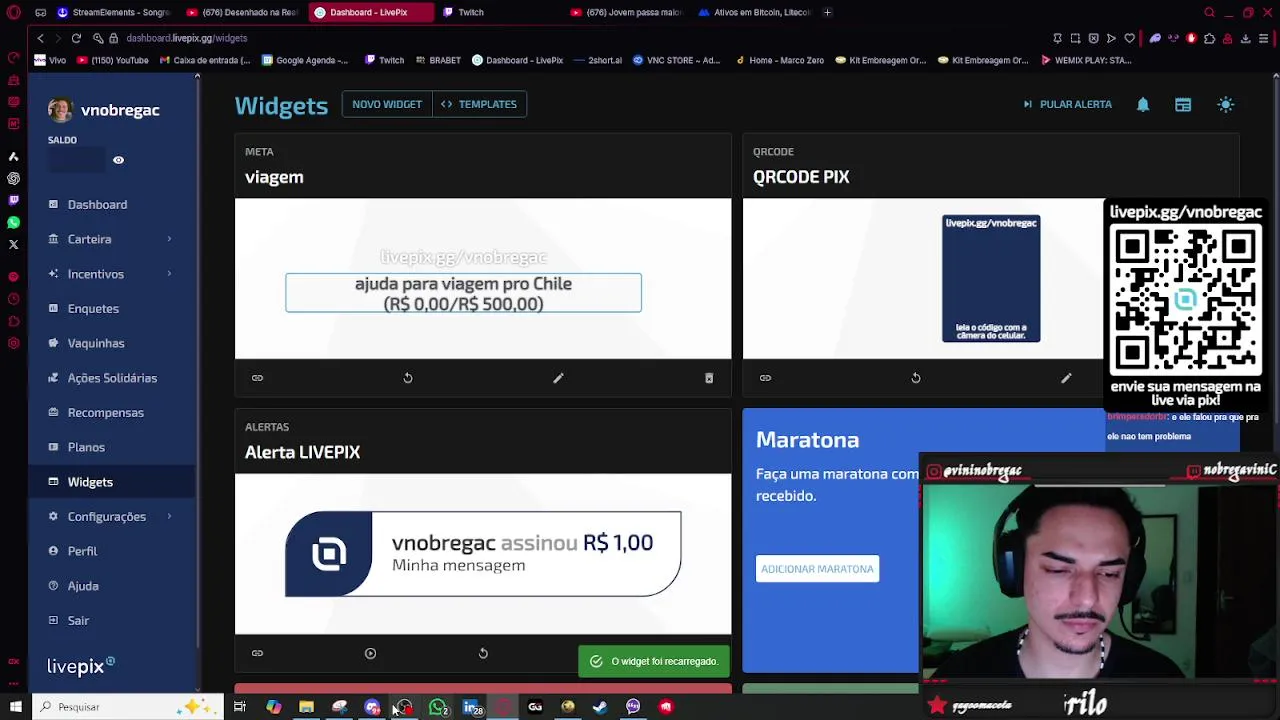Open the BRABET bookmark
This screenshot has height=720, width=1280.
click(438, 60)
